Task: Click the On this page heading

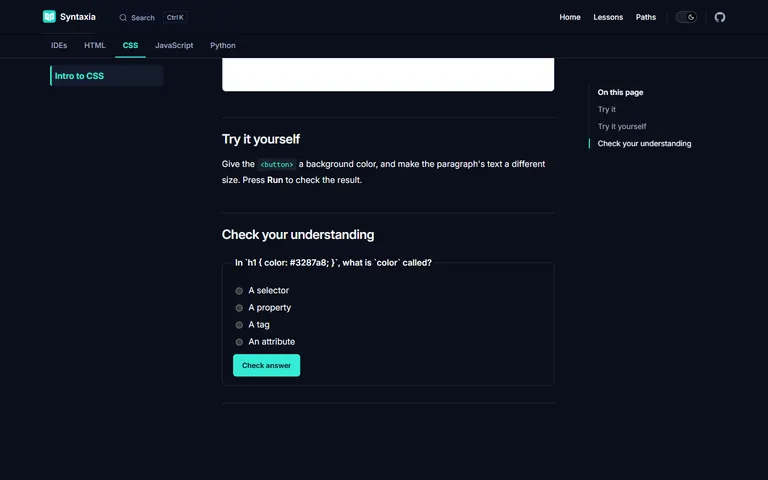Action: pyautogui.click(x=620, y=92)
